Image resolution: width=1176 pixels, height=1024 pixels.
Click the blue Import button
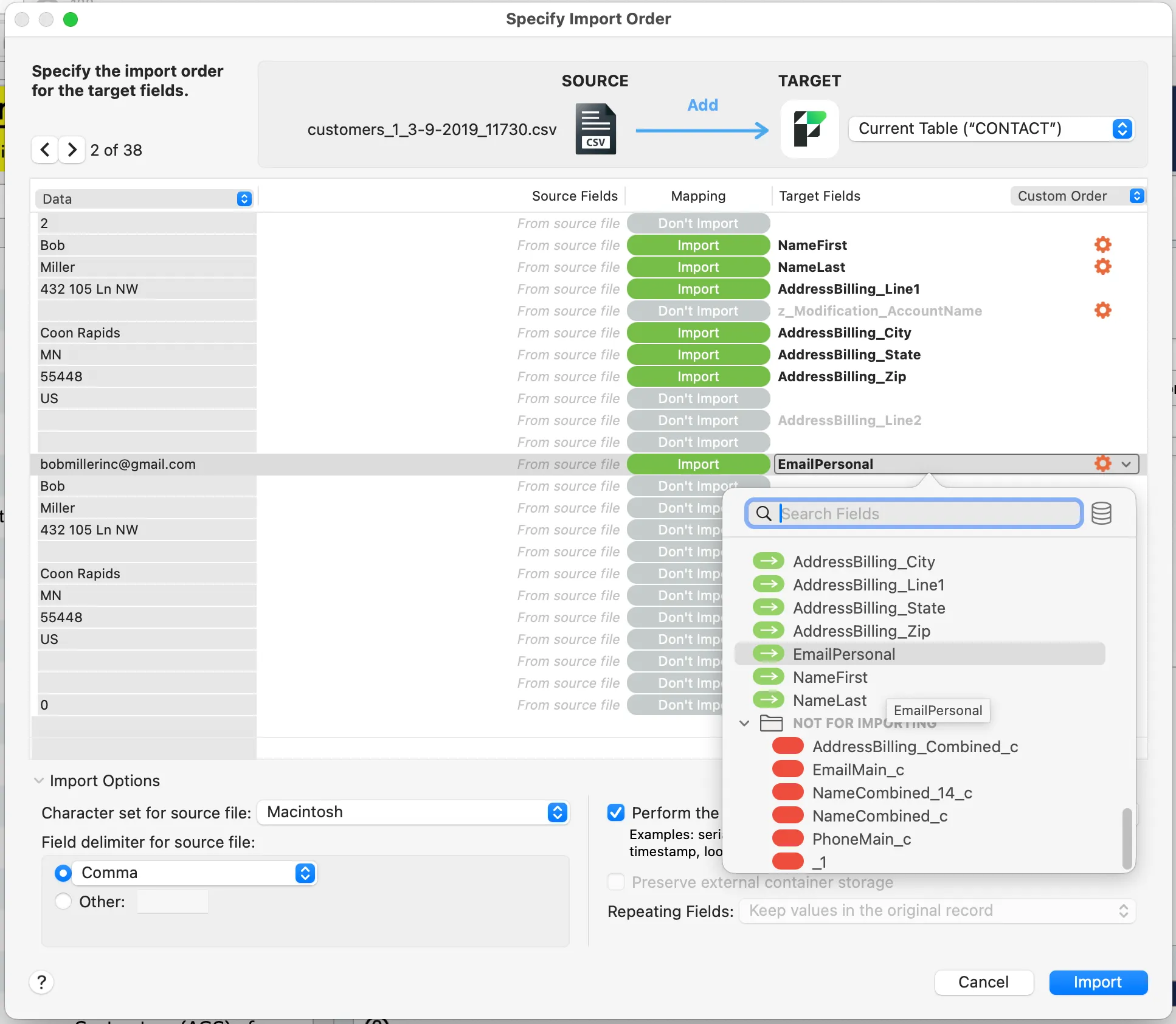coord(1098,982)
